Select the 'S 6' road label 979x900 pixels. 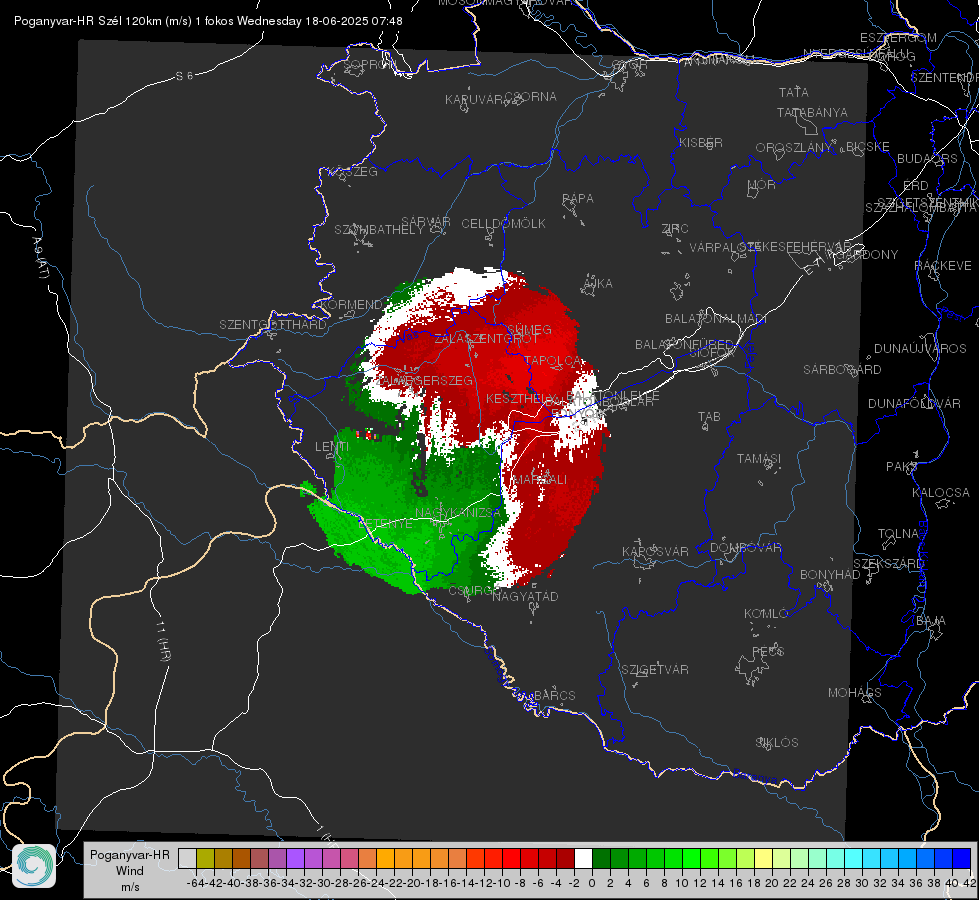[x=184, y=76]
